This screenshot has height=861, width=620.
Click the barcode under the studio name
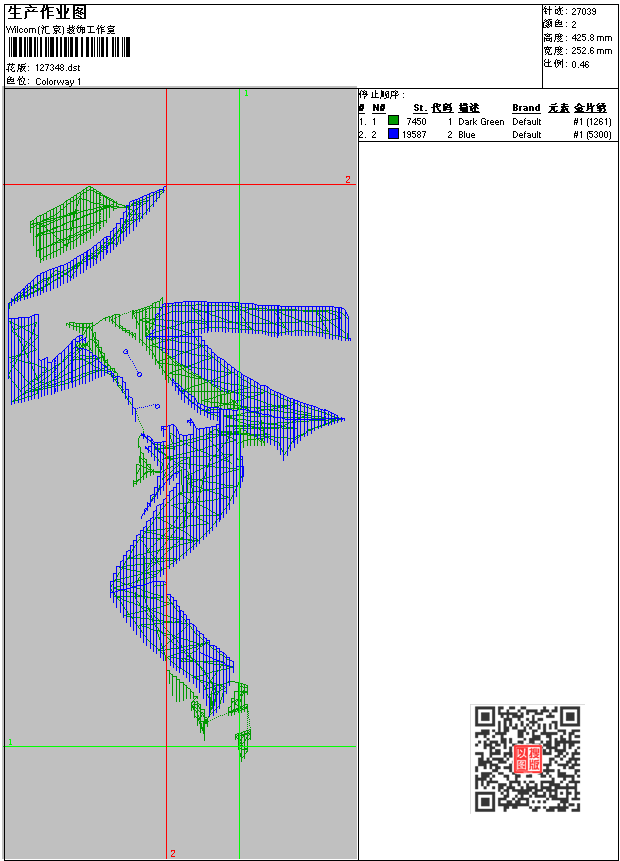(x=69, y=48)
